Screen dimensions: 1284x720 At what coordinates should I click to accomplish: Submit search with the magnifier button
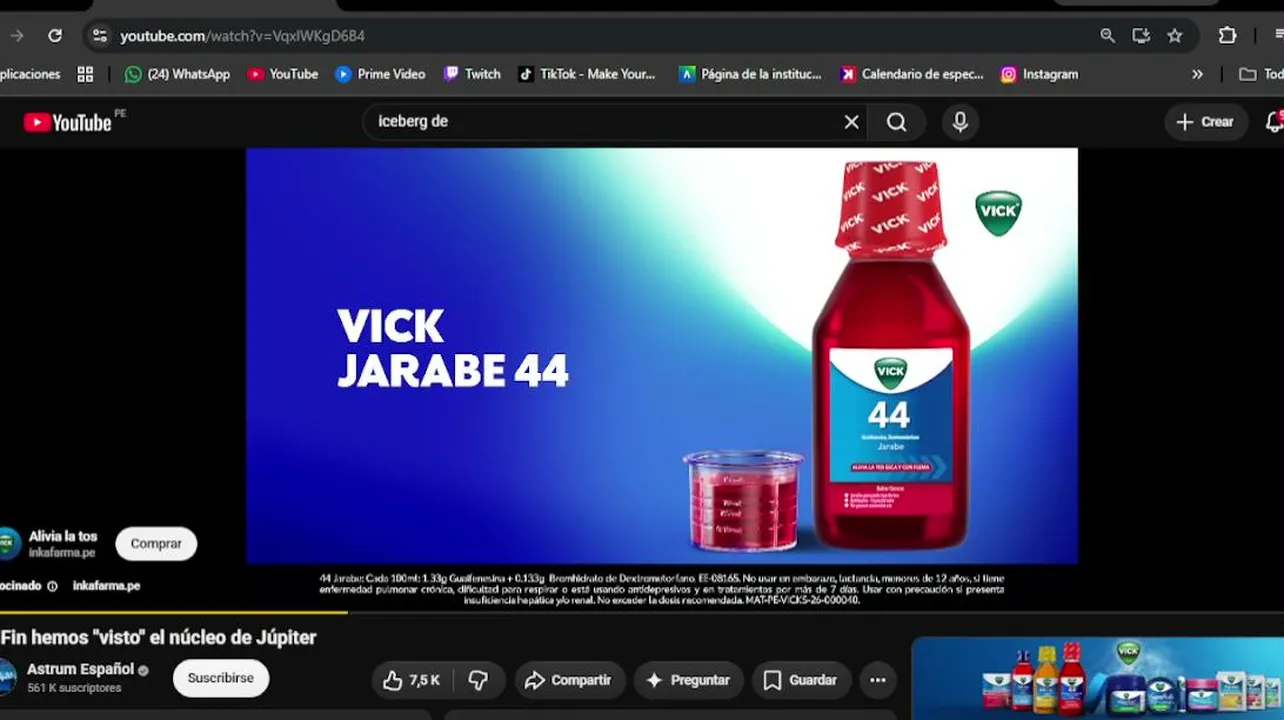(897, 122)
